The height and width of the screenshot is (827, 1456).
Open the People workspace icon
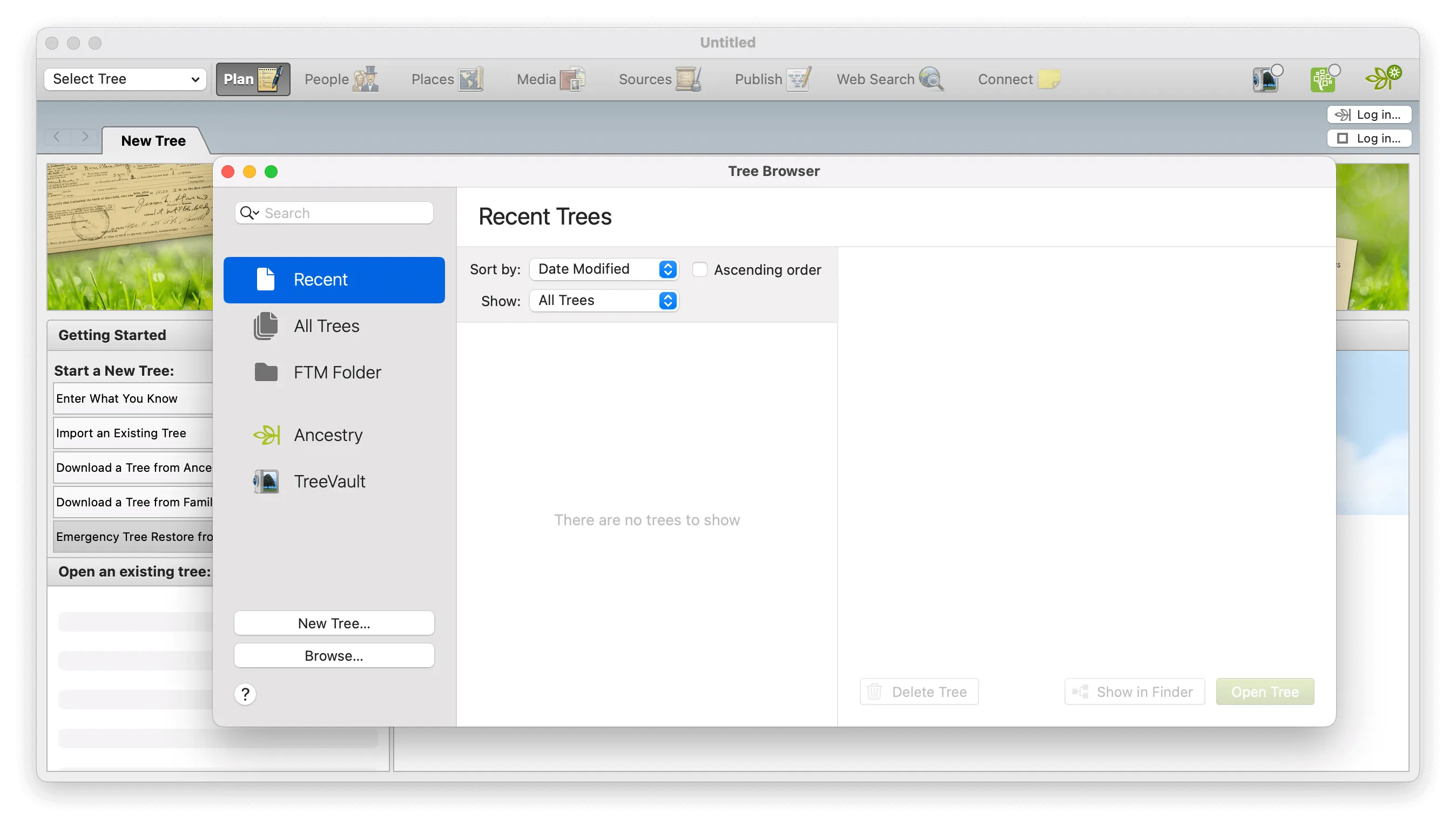pos(340,79)
